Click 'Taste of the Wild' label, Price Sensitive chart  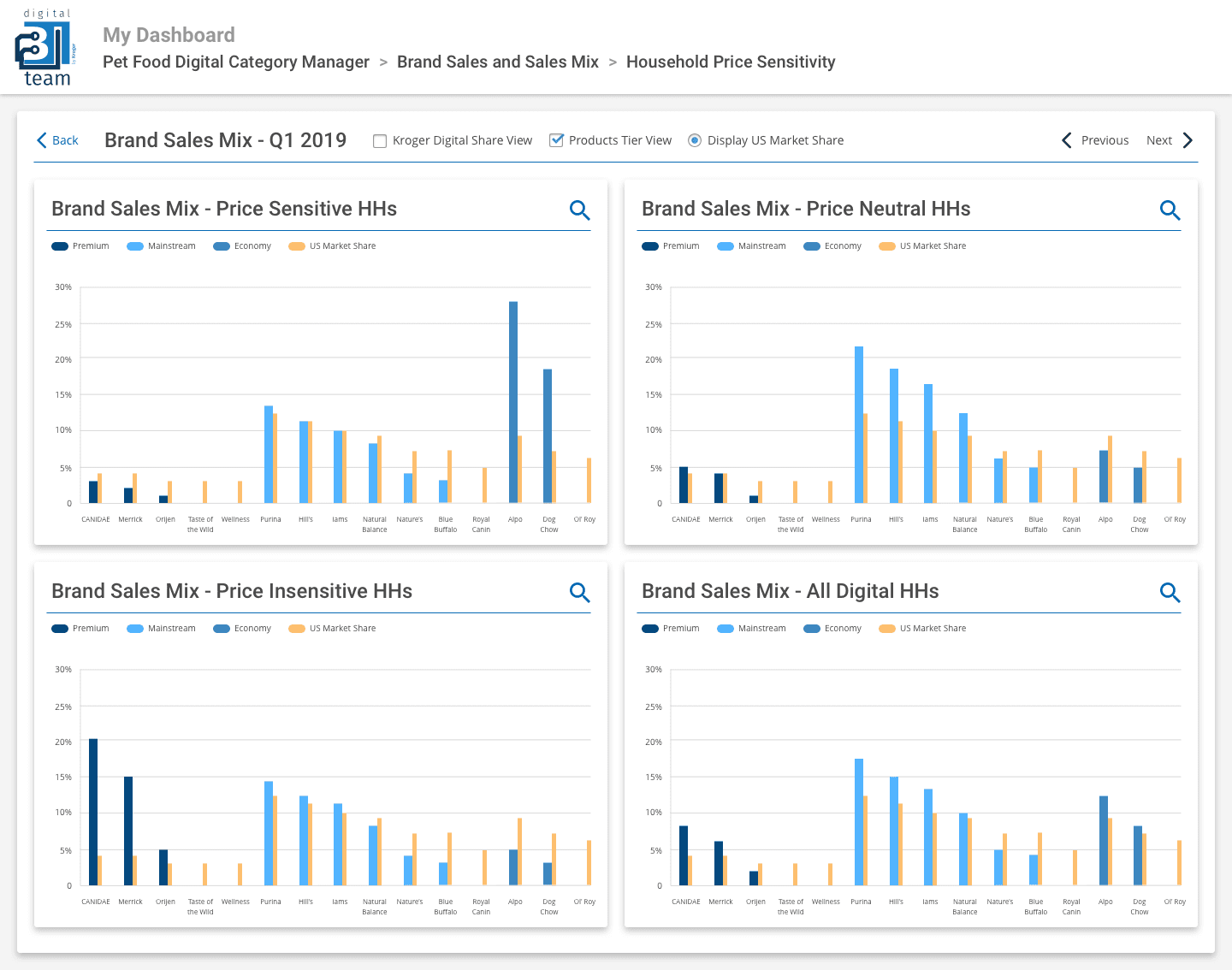pos(200,524)
